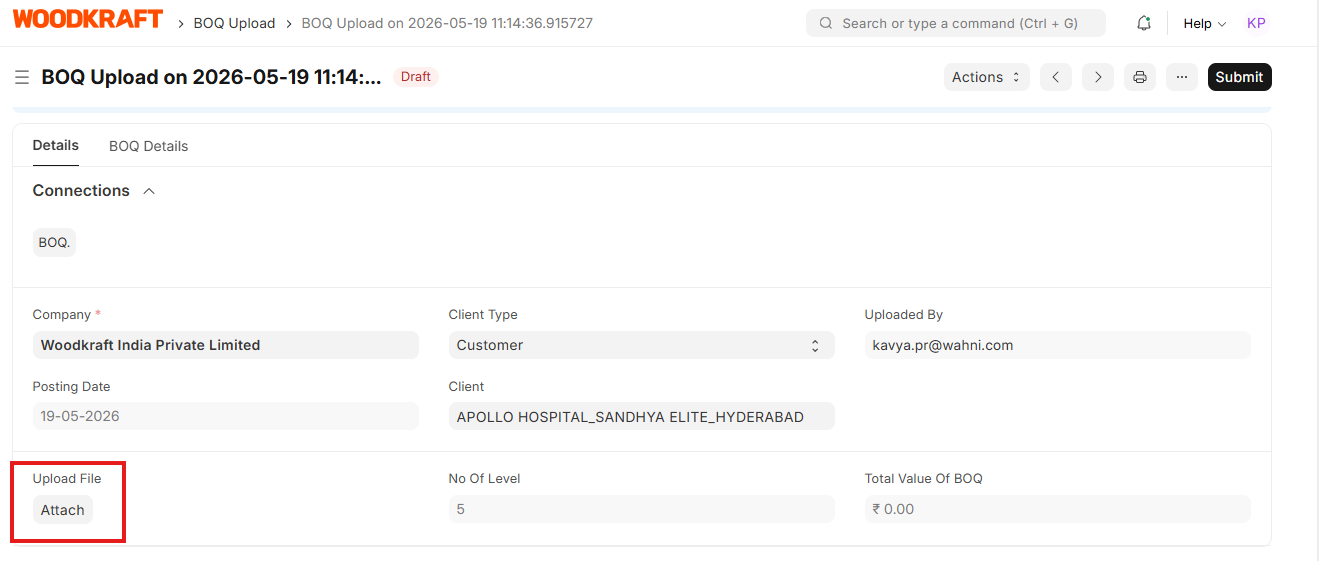
Task: Open the notifications bell
Action: (x=1144, y=23)
